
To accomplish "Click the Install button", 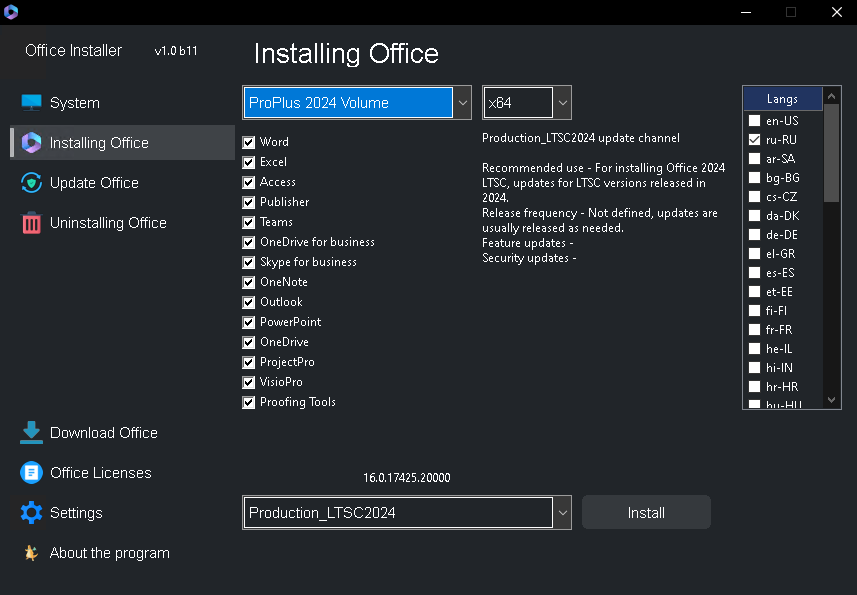I will (646, 512).
